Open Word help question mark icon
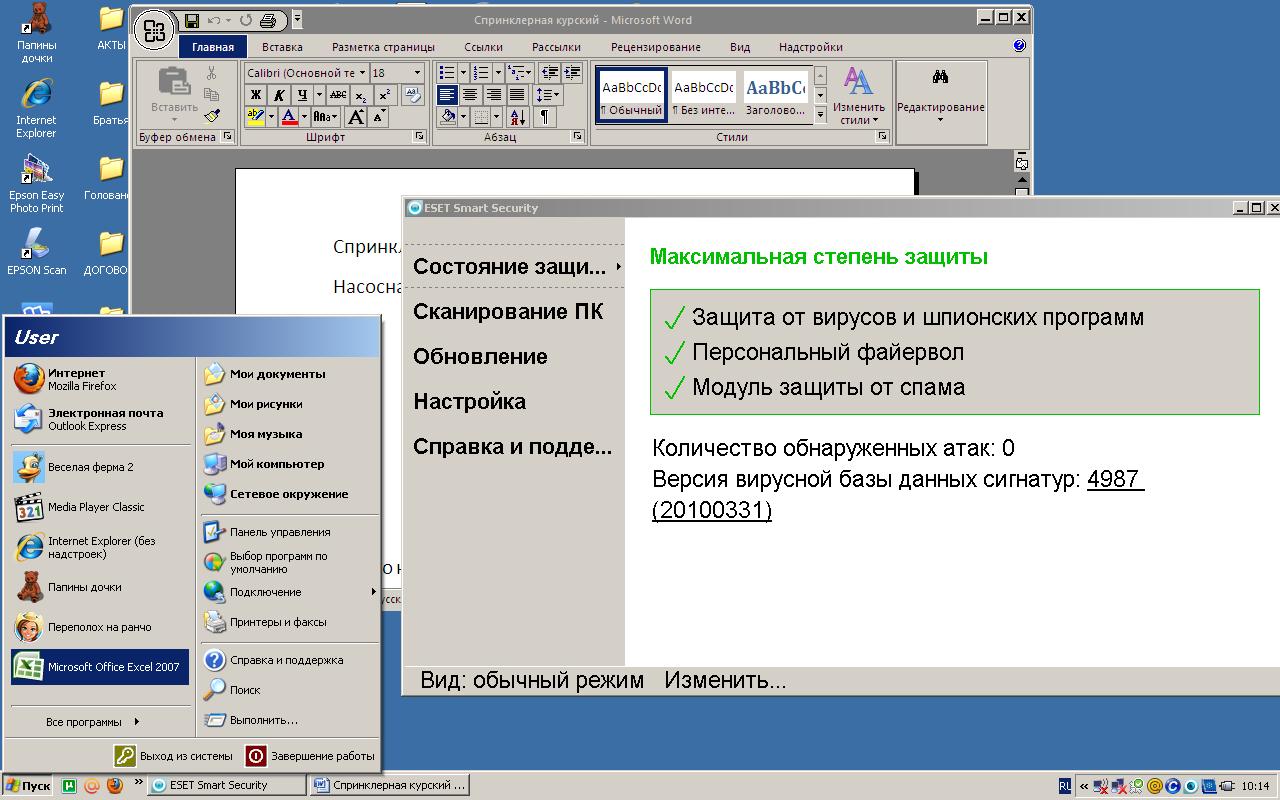 (1019, 46)
